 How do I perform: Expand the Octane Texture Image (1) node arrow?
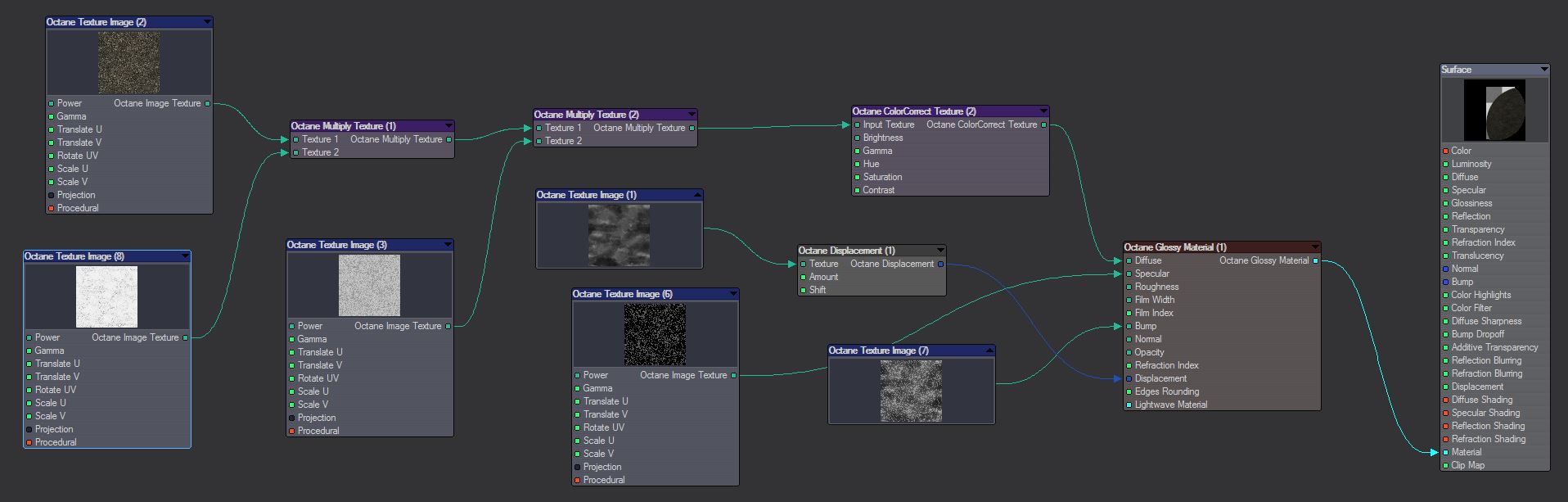tap(696, 195)
